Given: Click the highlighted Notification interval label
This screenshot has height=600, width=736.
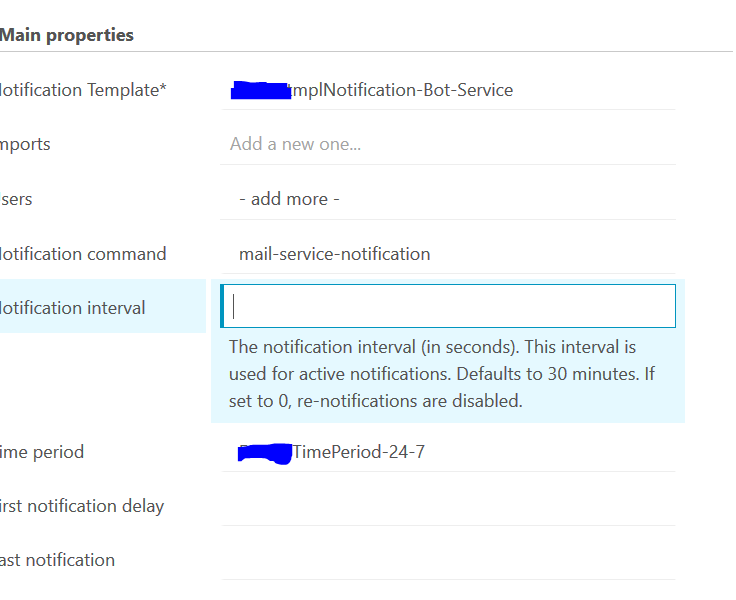Looking at the screenshot, I should 73,308.
